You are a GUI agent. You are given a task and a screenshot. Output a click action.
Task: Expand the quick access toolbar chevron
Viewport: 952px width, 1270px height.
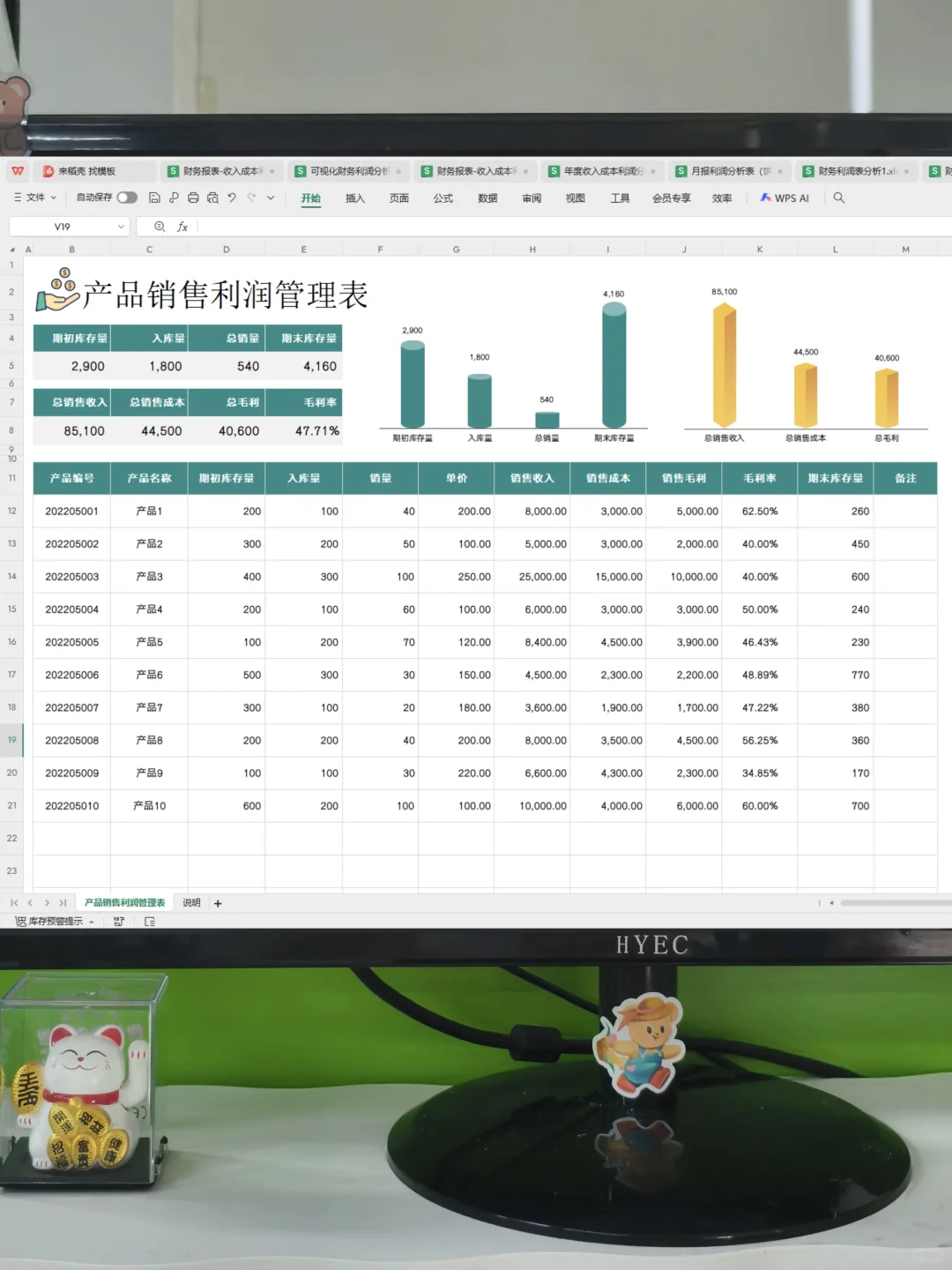[271, 198]
